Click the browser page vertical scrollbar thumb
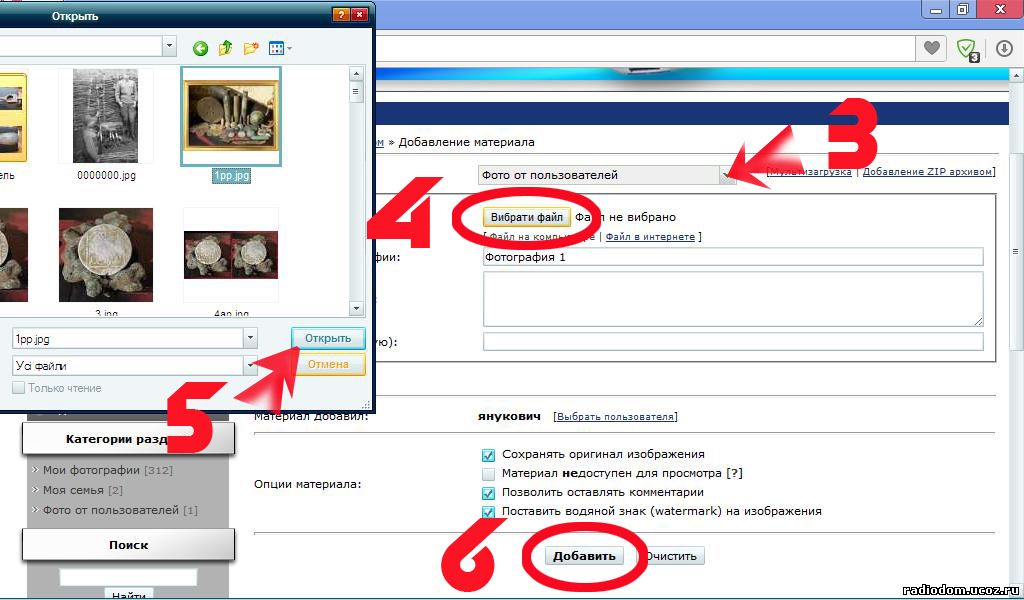 (x=1016, y=251)
